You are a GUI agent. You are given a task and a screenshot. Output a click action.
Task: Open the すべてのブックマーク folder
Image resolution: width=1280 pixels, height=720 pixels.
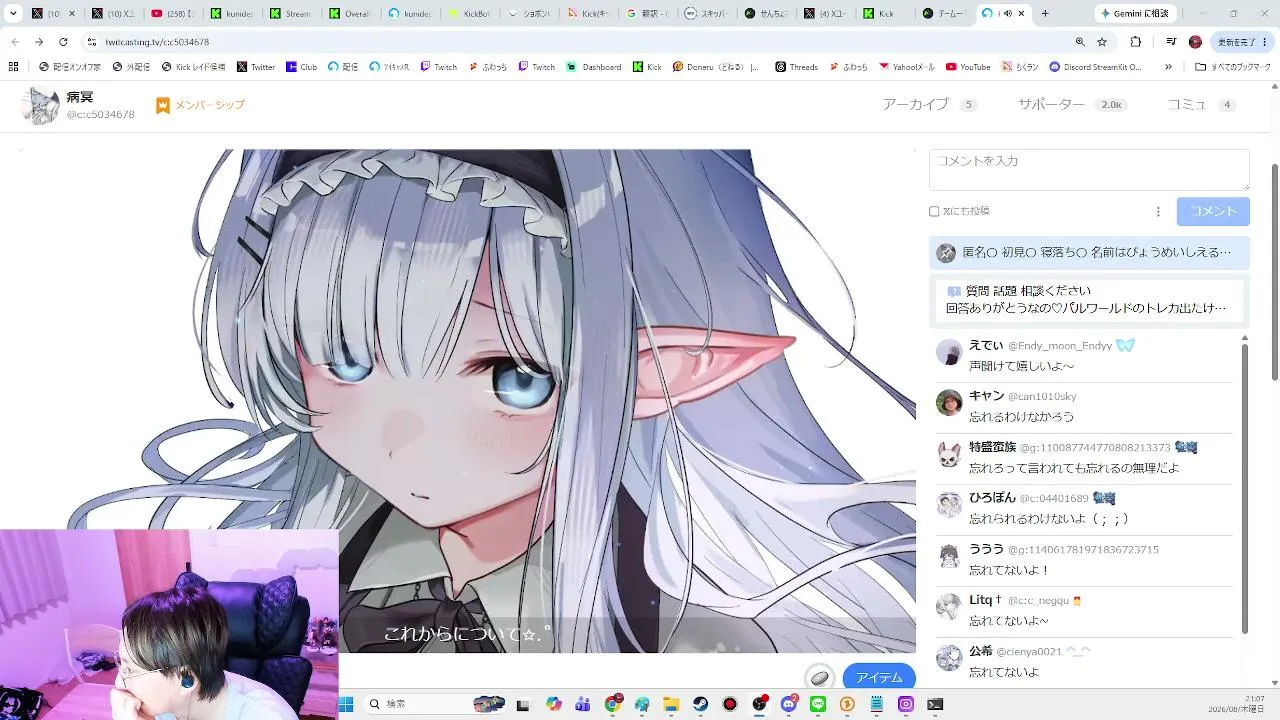point(1233,67)
